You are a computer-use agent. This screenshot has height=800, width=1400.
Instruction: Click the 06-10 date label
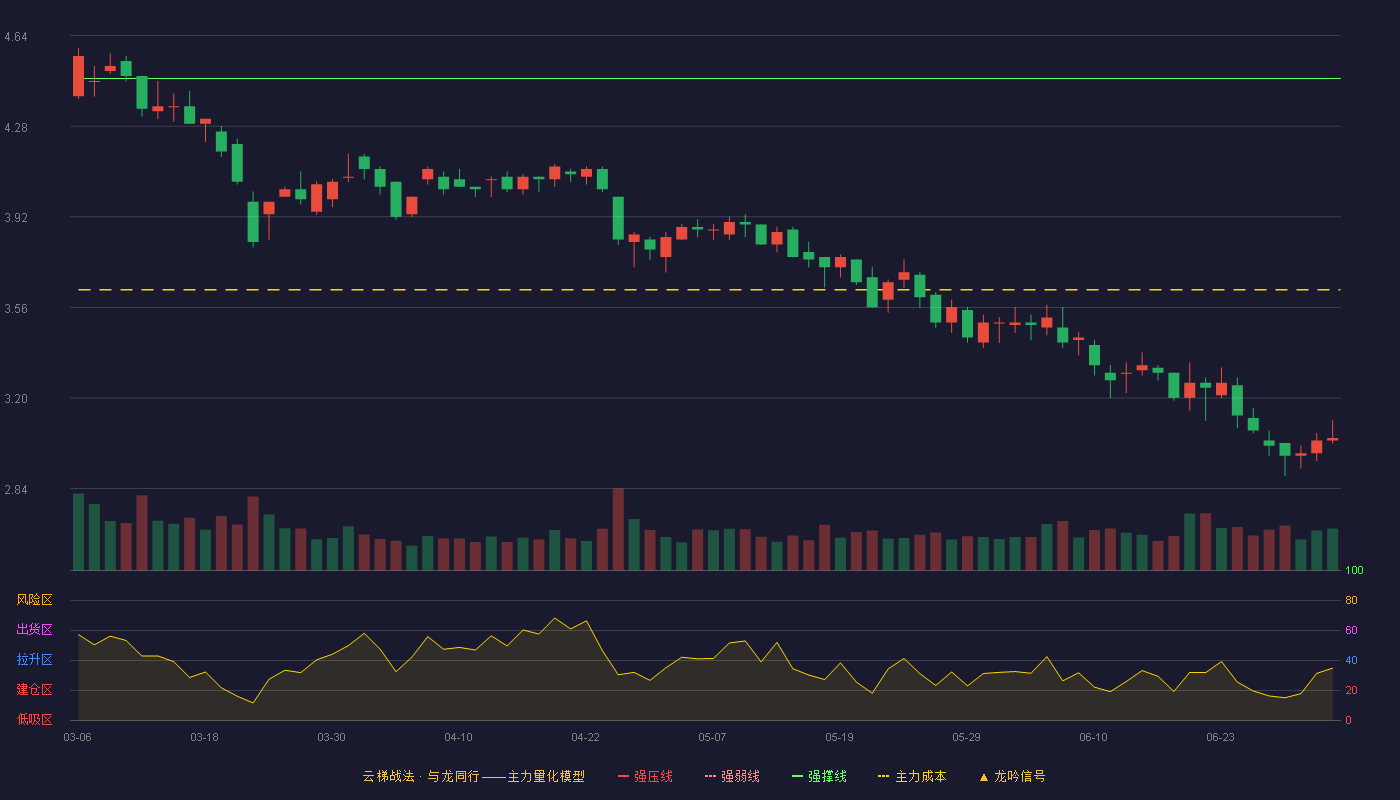click(x=1093, y=737)
